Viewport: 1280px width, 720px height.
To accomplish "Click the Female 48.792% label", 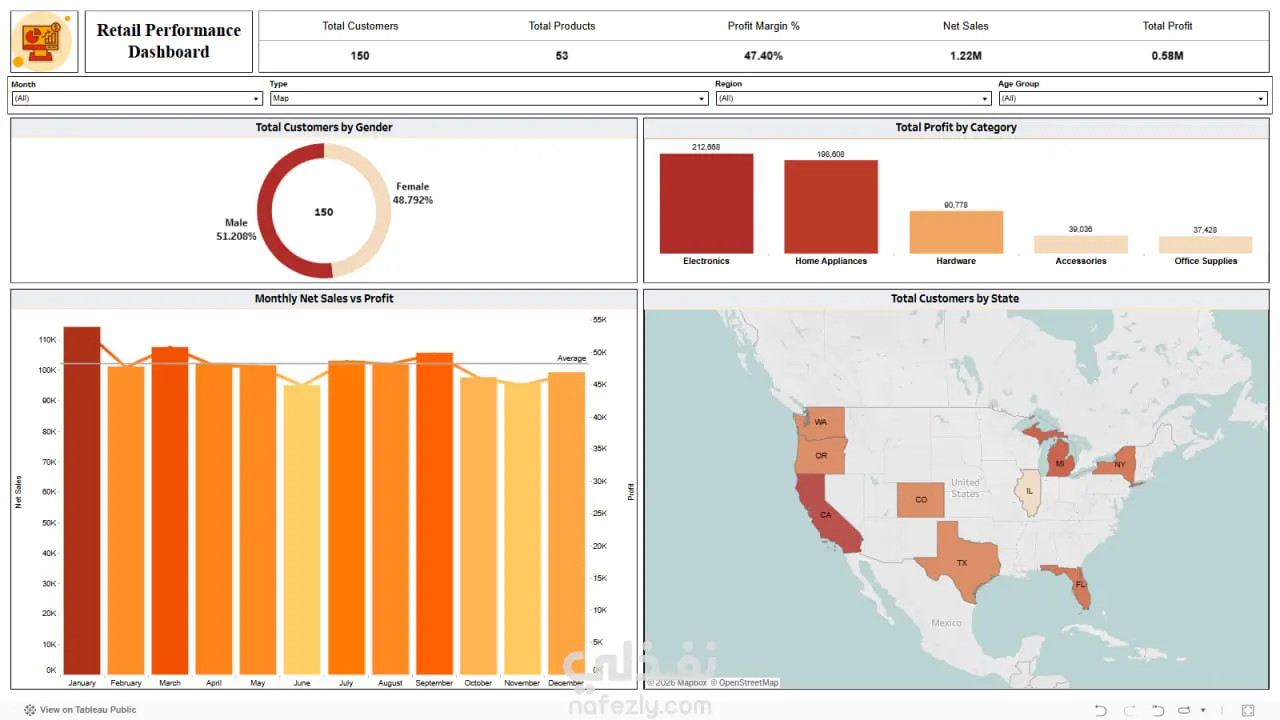I will (412, 193).
